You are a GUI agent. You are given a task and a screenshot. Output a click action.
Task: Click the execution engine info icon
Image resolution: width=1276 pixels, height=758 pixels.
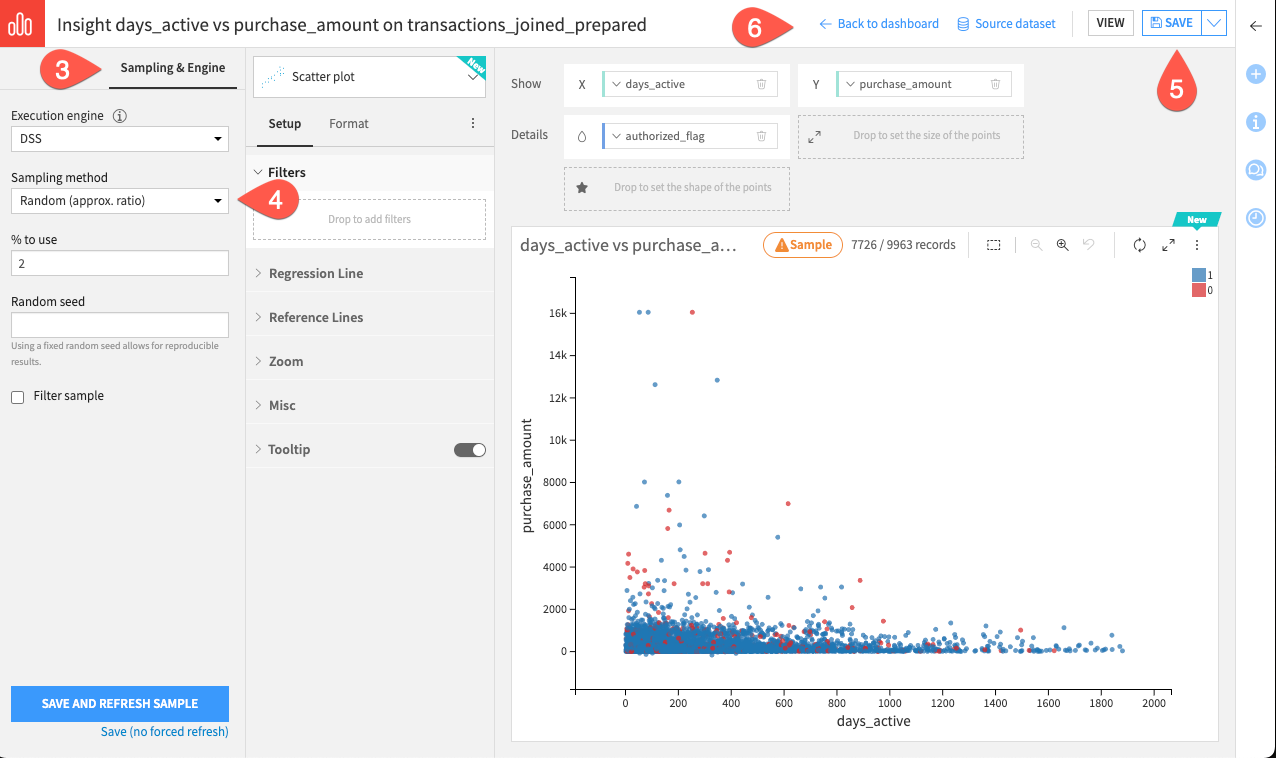120,116
